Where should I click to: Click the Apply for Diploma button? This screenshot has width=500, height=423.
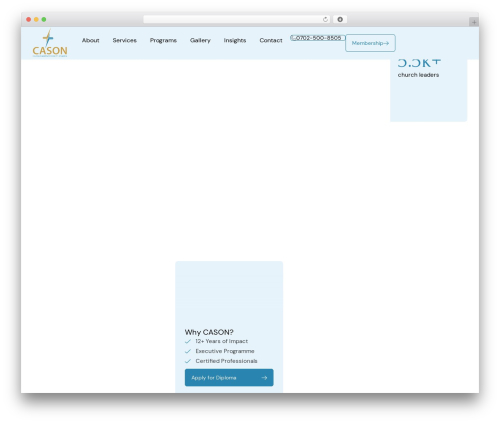coord(229,378)
